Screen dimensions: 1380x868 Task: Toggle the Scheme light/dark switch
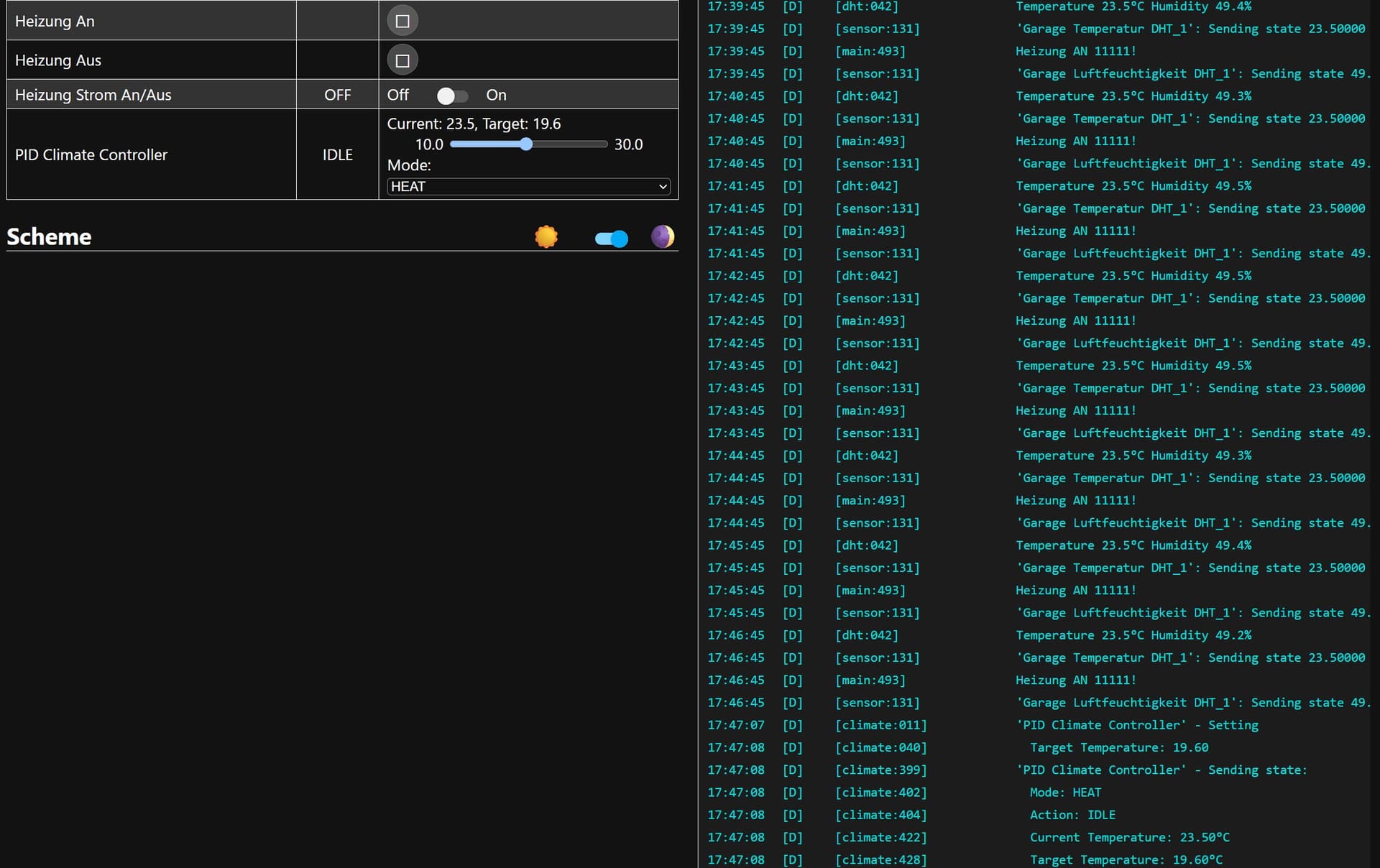(x=612, y=239)
